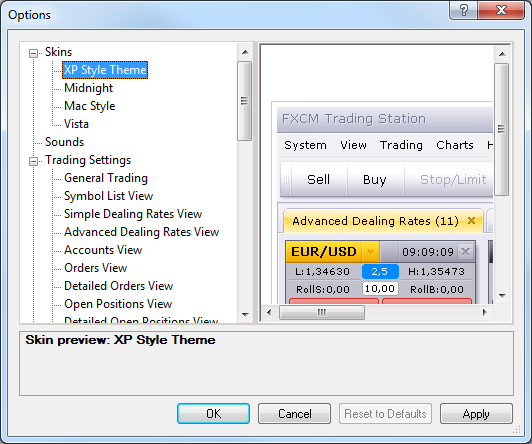The width and height of the screenshot is (532, 444).
Task: Click preview vertical scroll down arrow
Action: pyautogui.click(x=502, y=296)
